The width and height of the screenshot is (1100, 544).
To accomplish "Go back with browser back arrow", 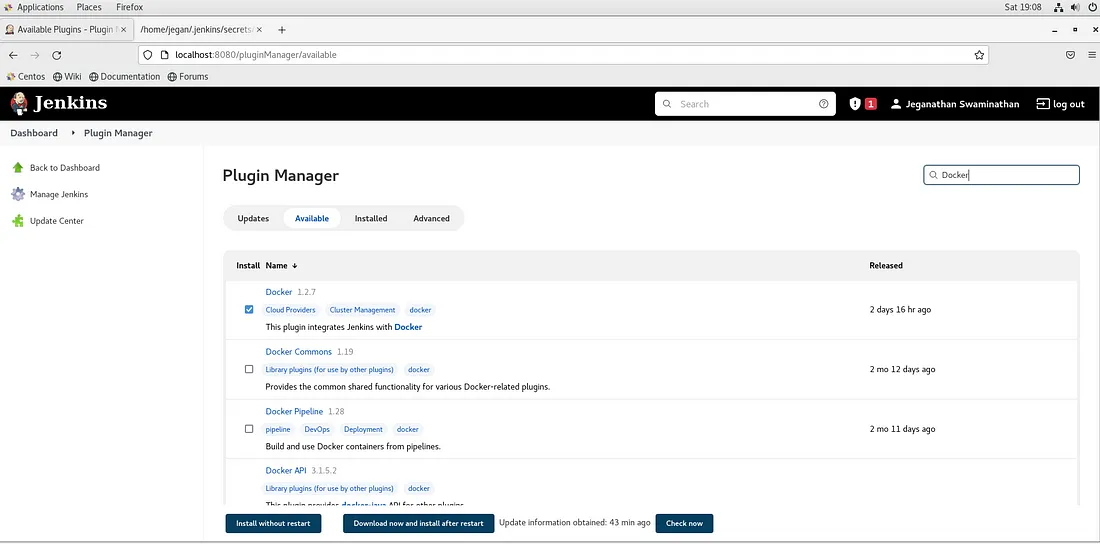I will coord(13,55).
